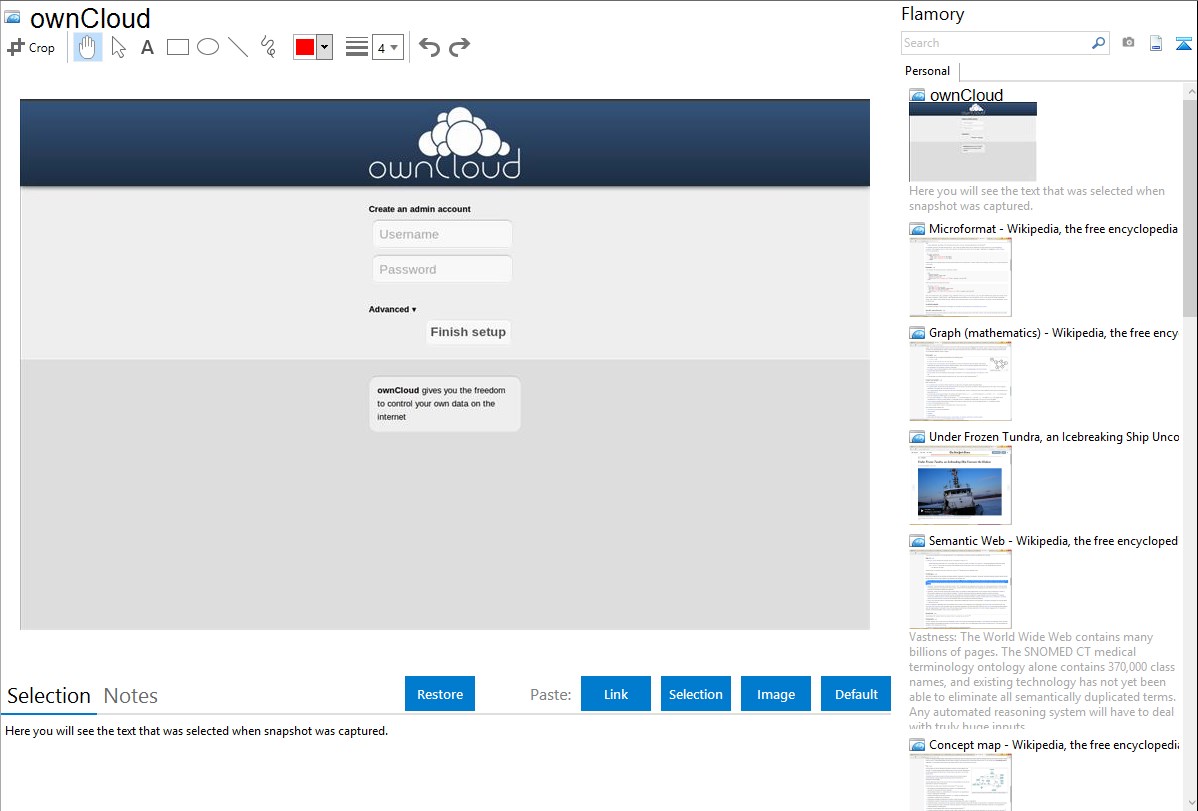Image resolution: width=1198 pixels, height=811 pixels.
Task: Redo the last annotation
Action: click(459, 47)
